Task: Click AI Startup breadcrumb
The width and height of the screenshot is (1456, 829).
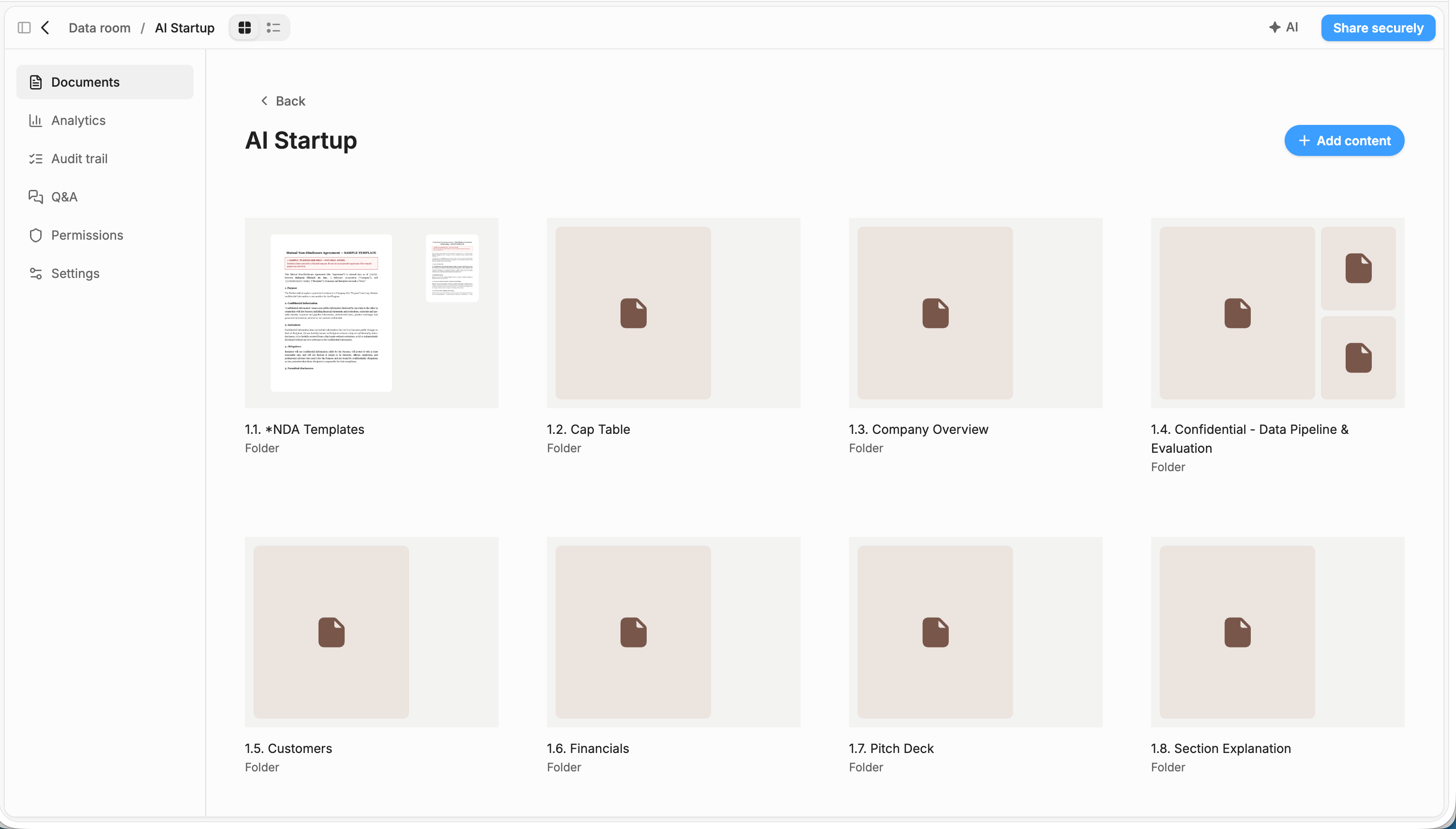Action: pos(184,28)
